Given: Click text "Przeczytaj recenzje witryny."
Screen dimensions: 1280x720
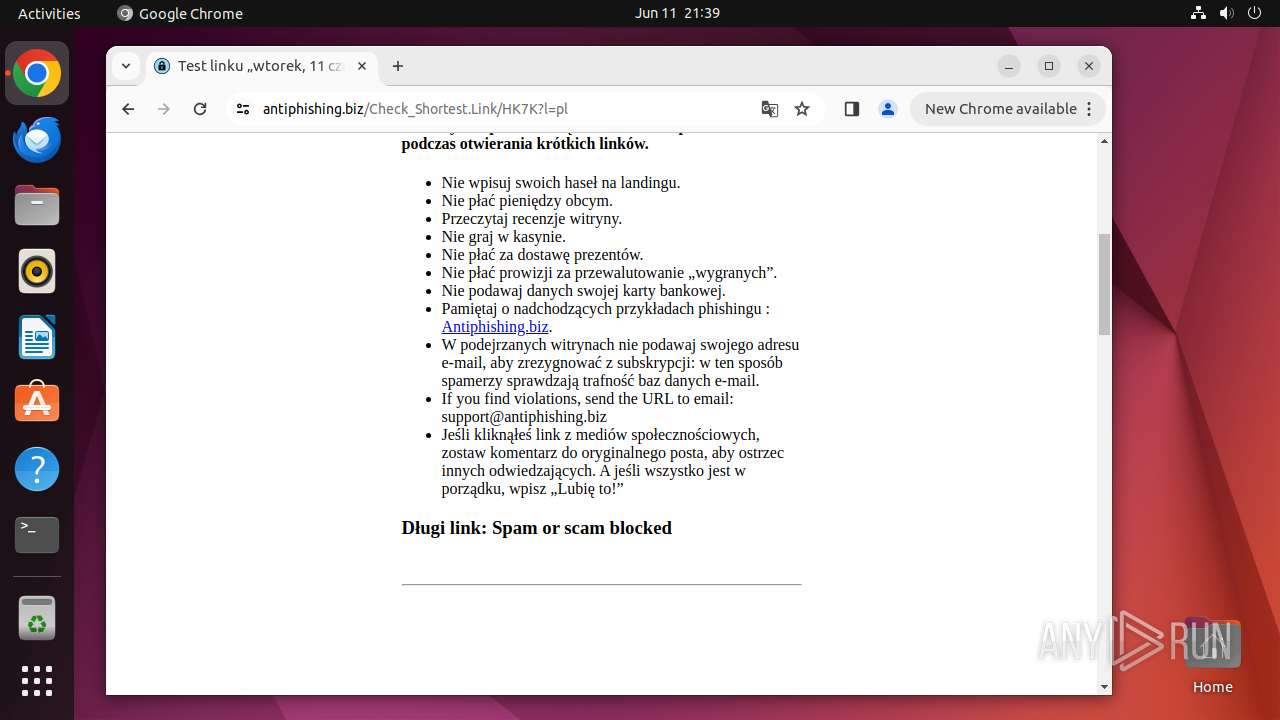Looking at the screenshot, I should pyautogui.click(x=532, y=219).
